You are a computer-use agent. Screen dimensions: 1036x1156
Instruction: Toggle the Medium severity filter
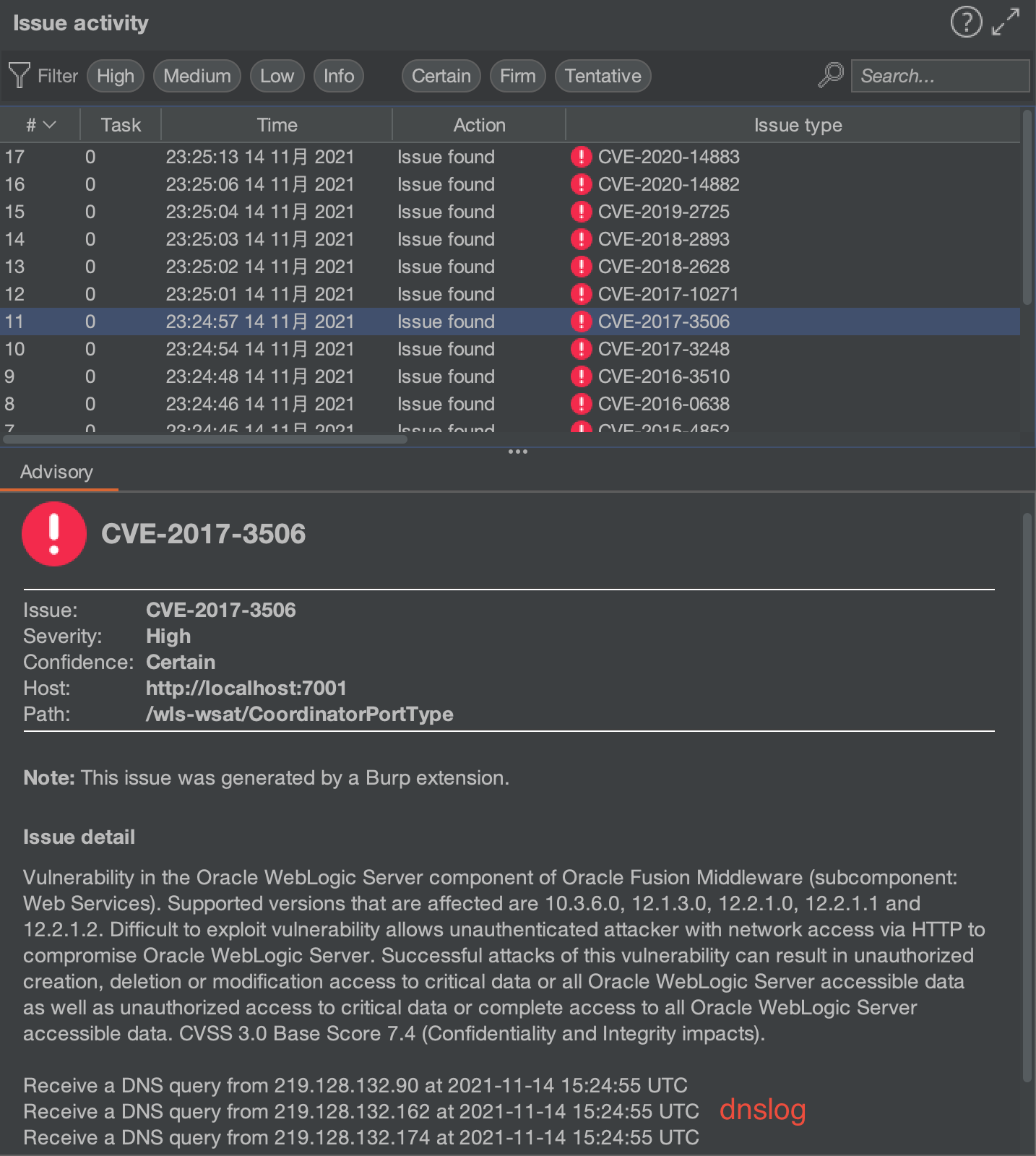[x=197, y=76]
